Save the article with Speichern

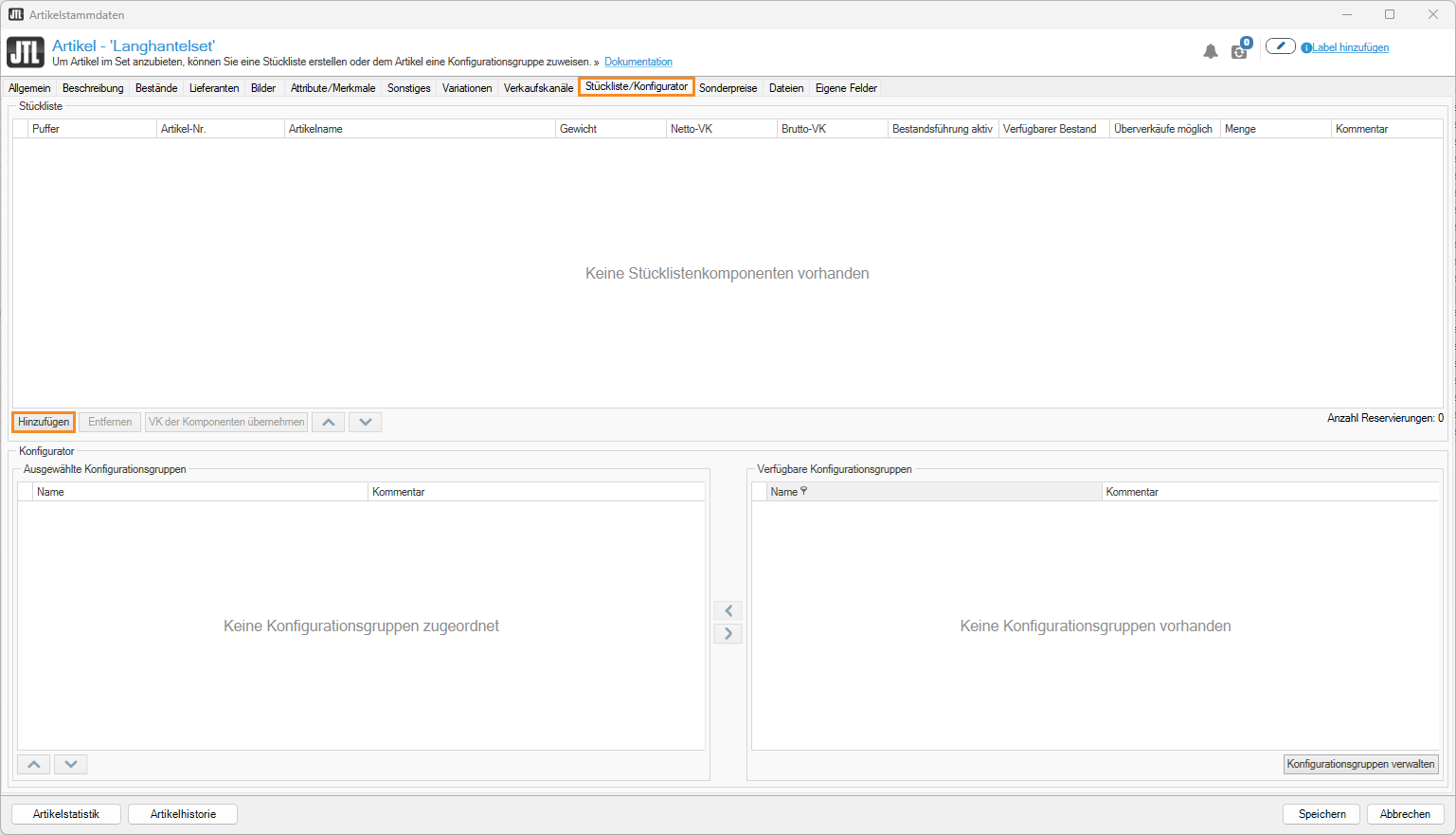[x=1321, y=814]
